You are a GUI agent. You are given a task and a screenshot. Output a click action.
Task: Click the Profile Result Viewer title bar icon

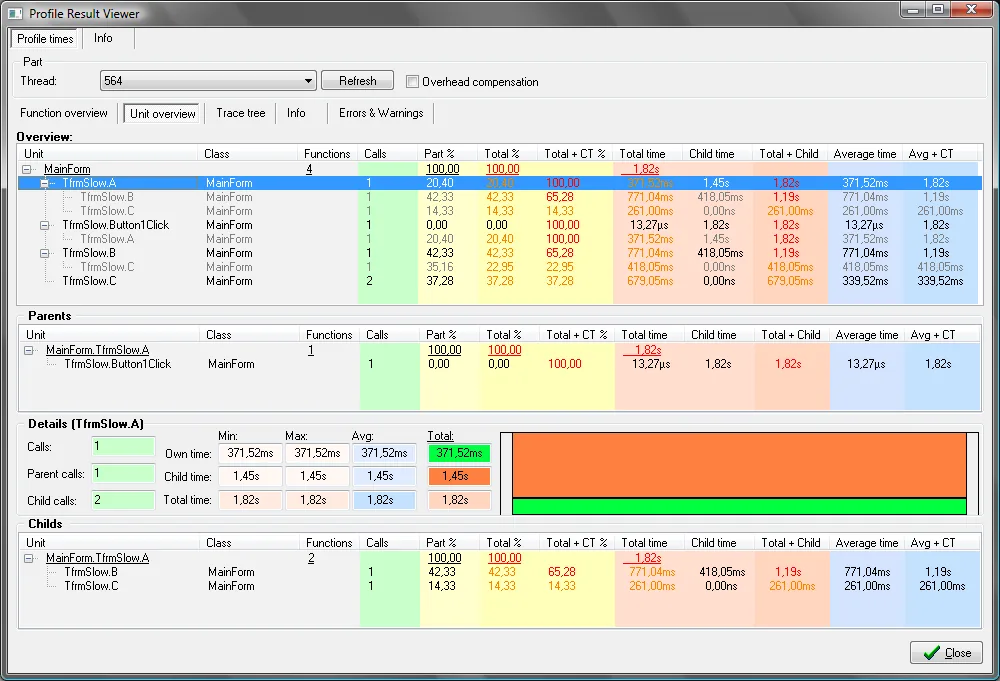(15, 13)
